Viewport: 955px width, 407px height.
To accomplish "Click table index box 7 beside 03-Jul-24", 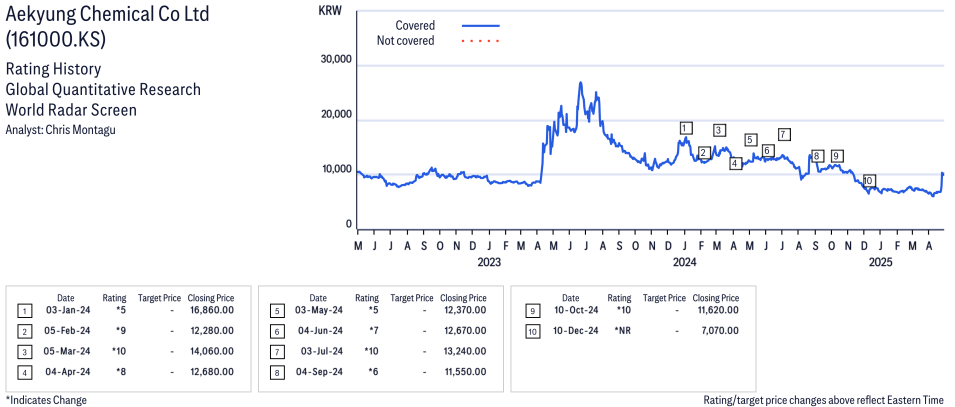I will 277,352.
